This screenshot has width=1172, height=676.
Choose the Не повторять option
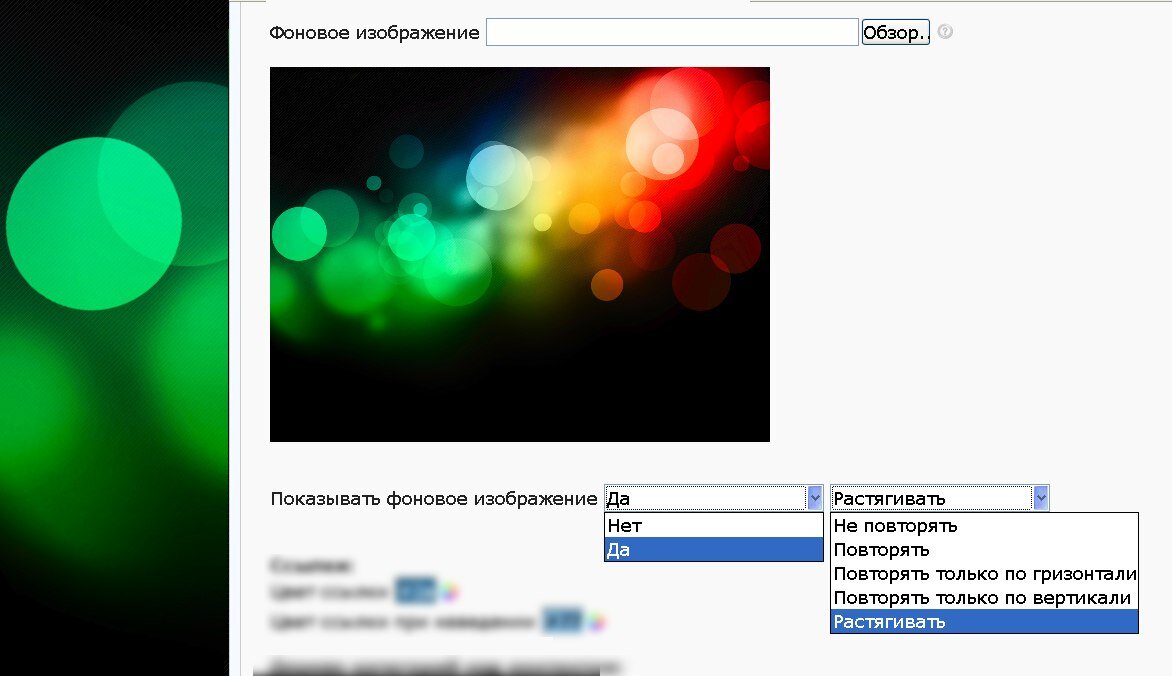[984, 526]
